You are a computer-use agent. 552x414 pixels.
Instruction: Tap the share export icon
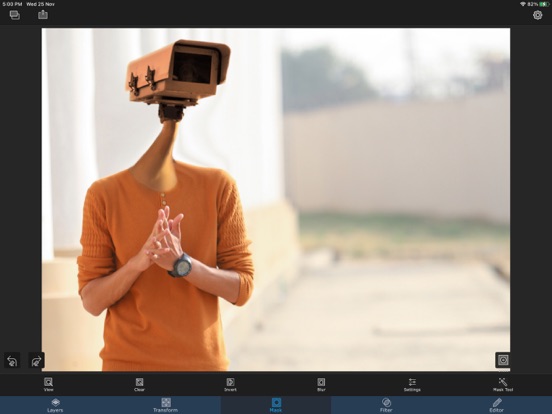coord(43,15)
